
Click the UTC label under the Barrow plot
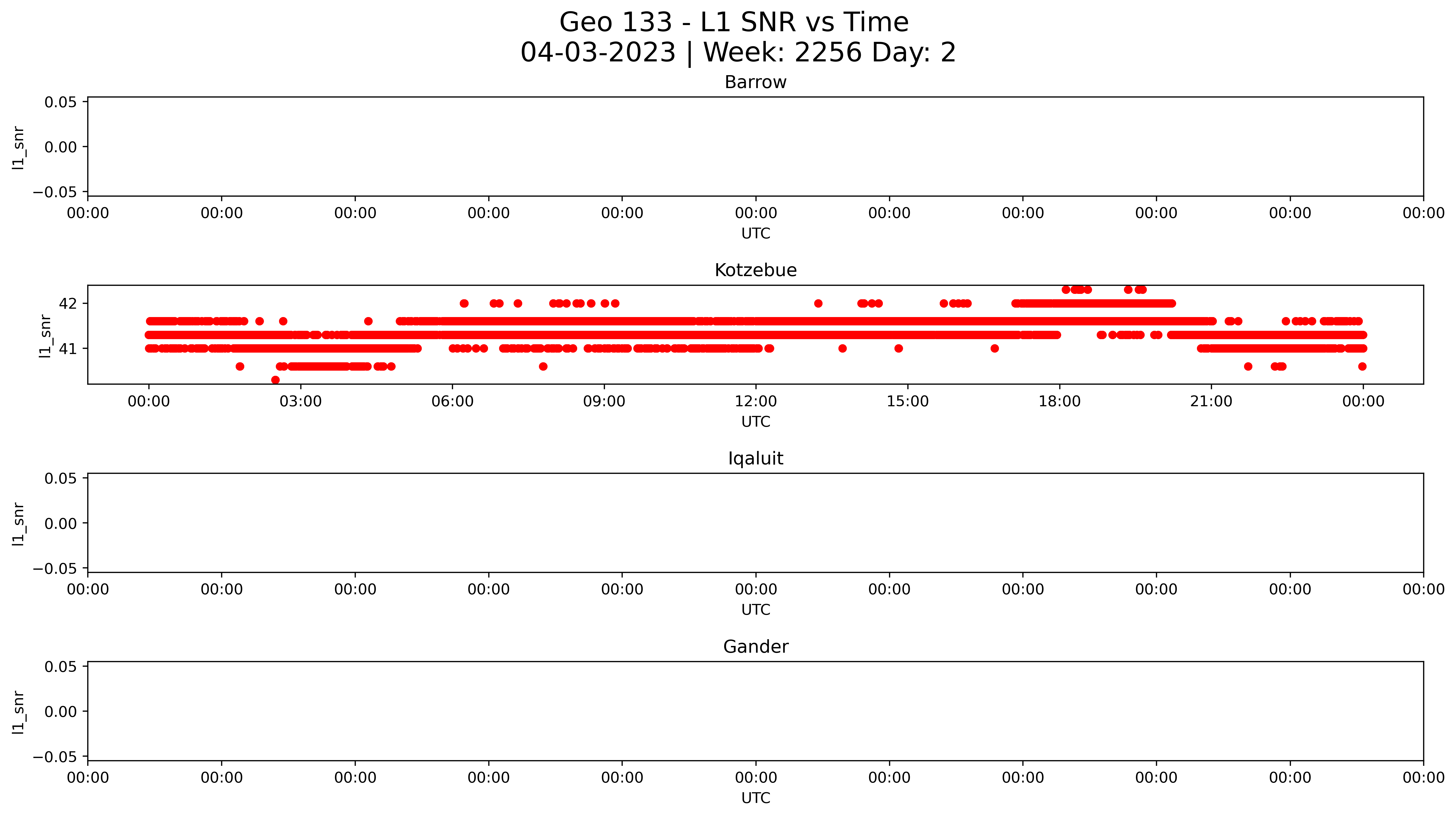click(x=756, y=234)
